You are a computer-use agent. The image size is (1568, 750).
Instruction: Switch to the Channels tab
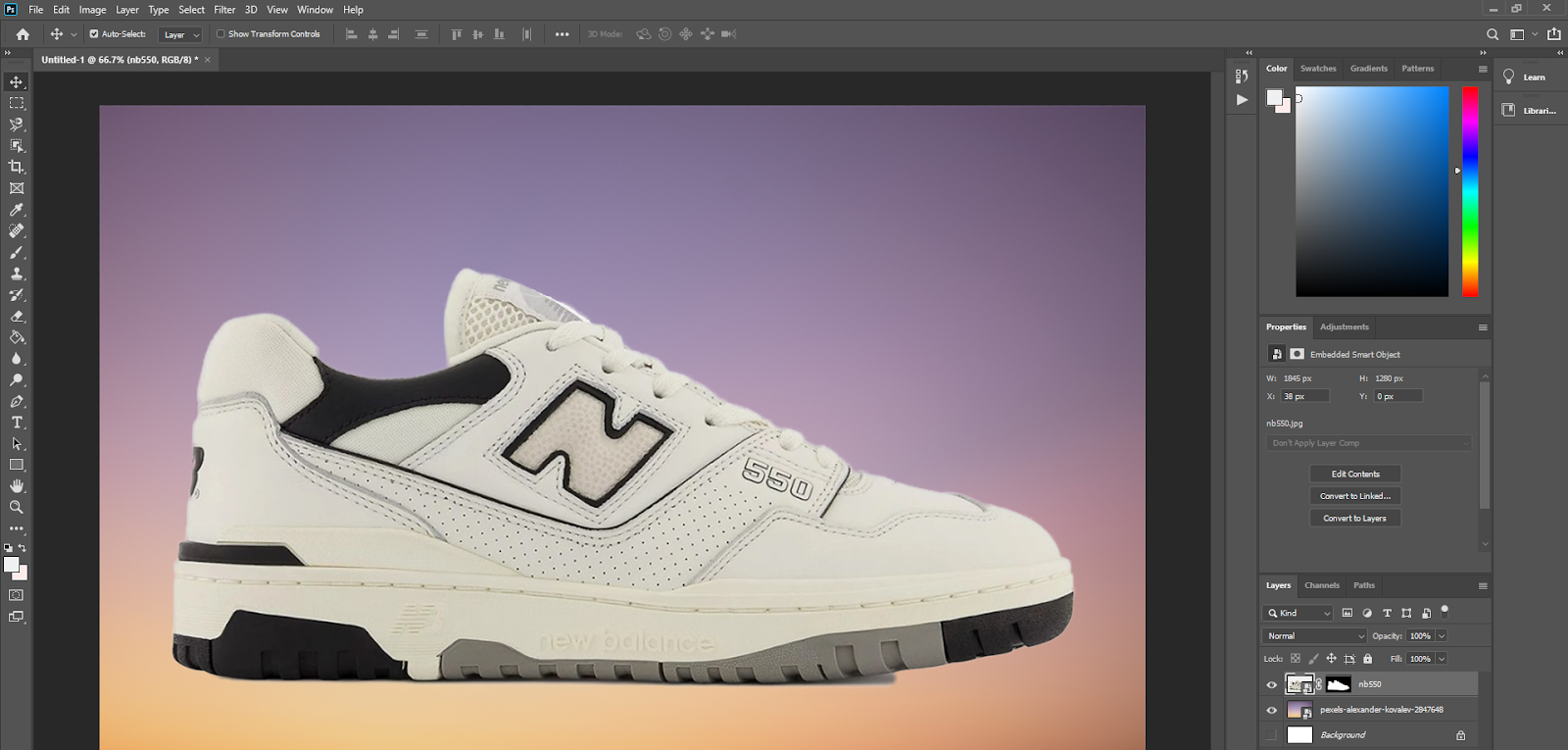click(x=1321, y=585)
